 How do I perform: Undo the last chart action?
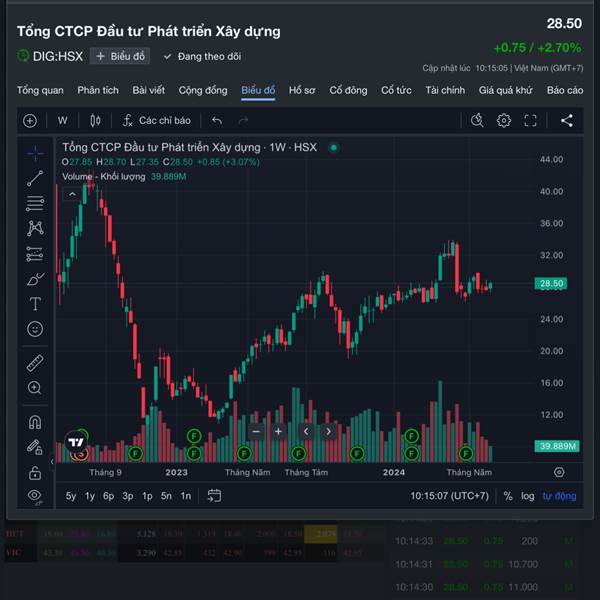point(217,121)
